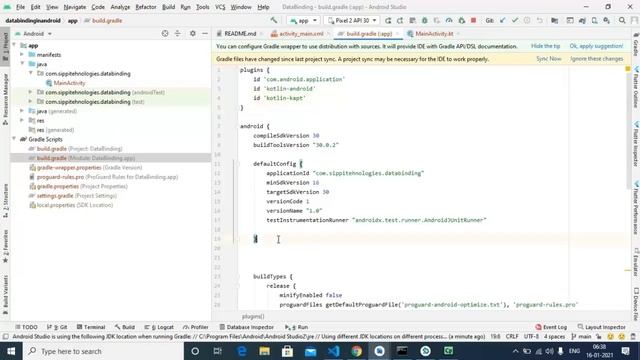Viewport: 640px width, 360px height.
Task: Click Ignore these changes link
Action: [x=597, y=59]
